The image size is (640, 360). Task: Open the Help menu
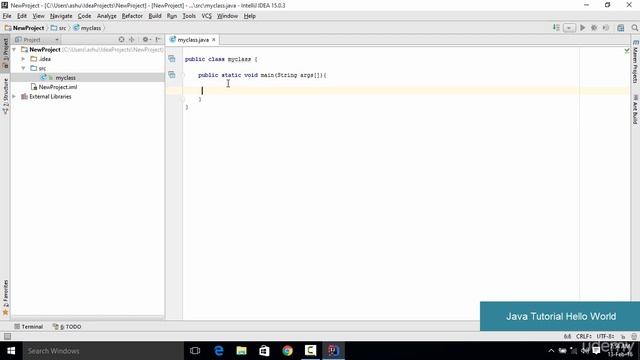(x=249, y=16)
